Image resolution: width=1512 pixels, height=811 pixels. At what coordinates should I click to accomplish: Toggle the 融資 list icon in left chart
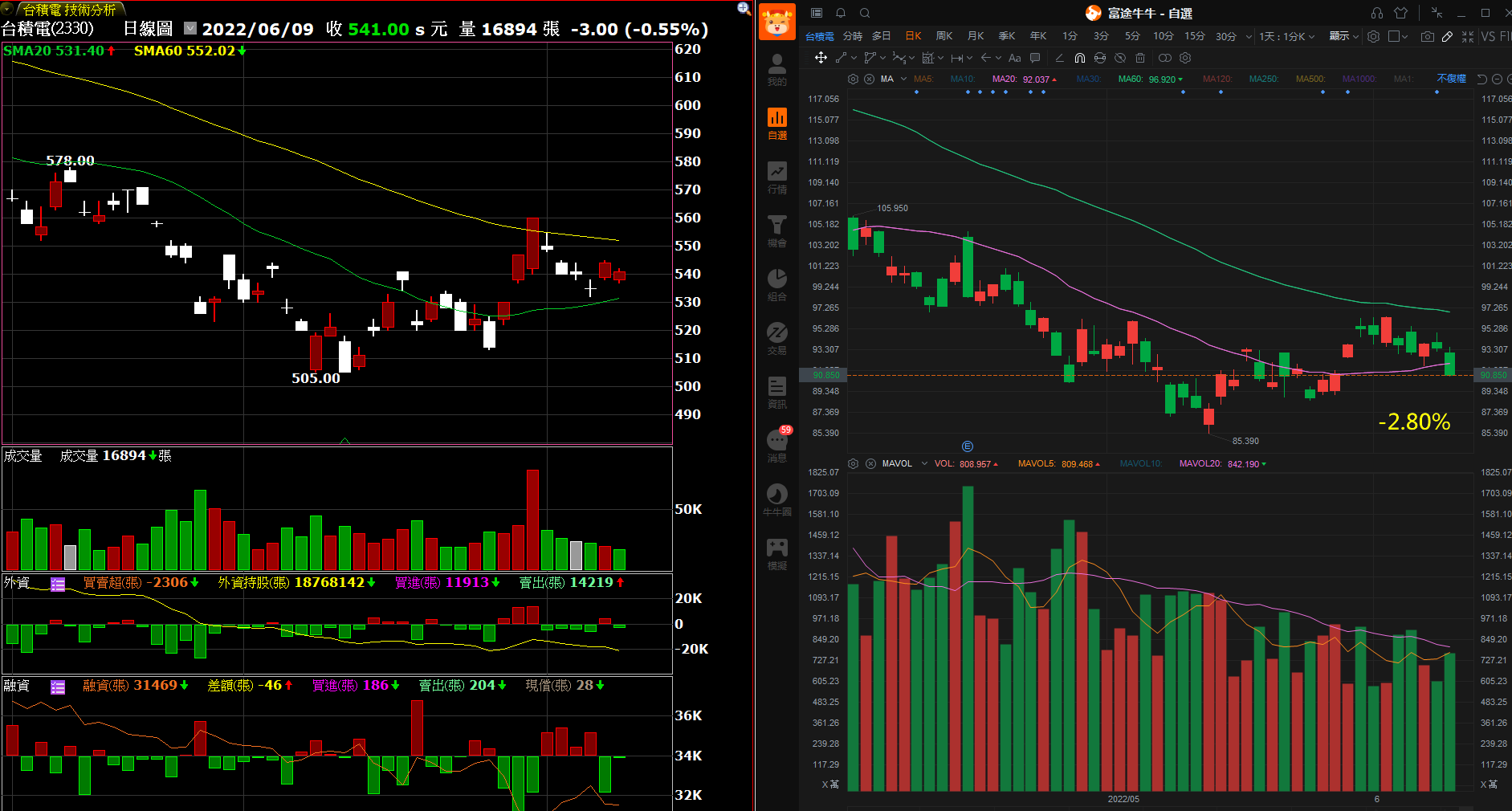58,687
